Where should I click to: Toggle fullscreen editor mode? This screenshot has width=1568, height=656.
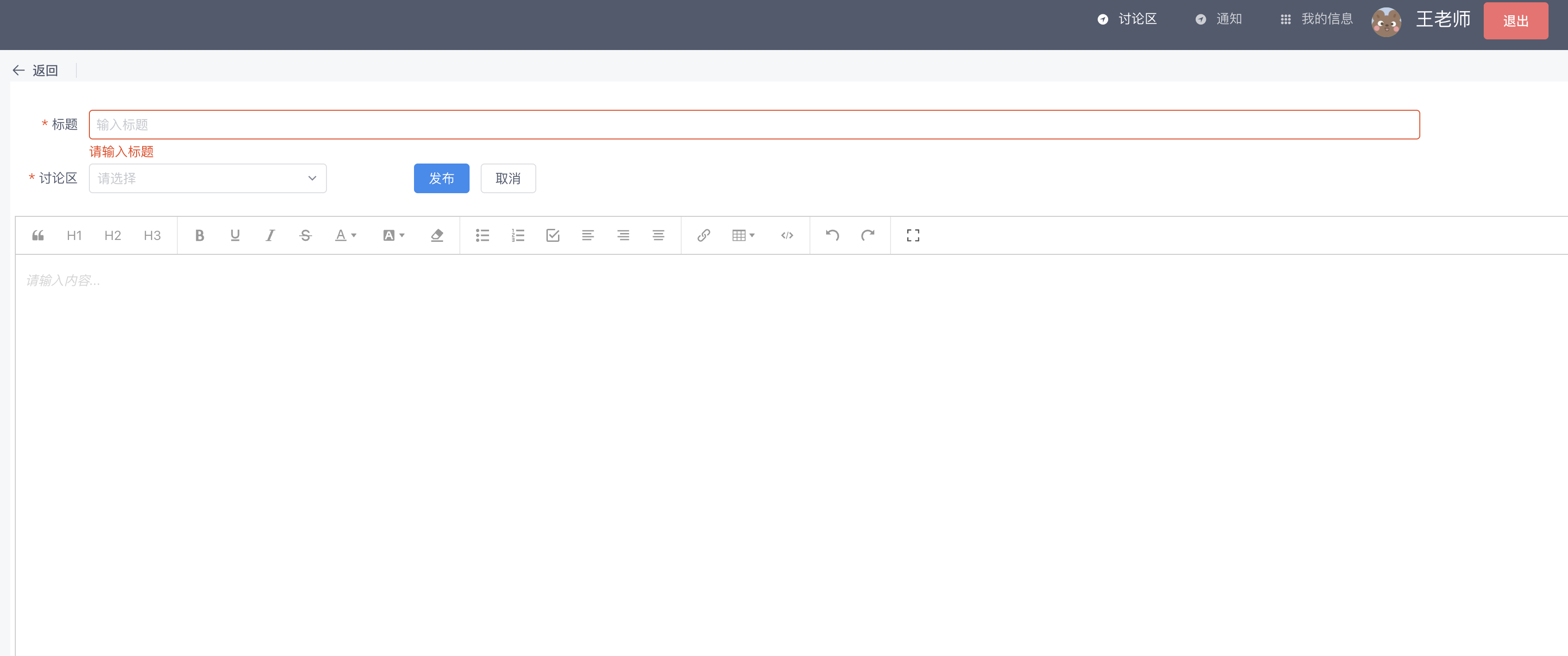(x=912, y=235)
